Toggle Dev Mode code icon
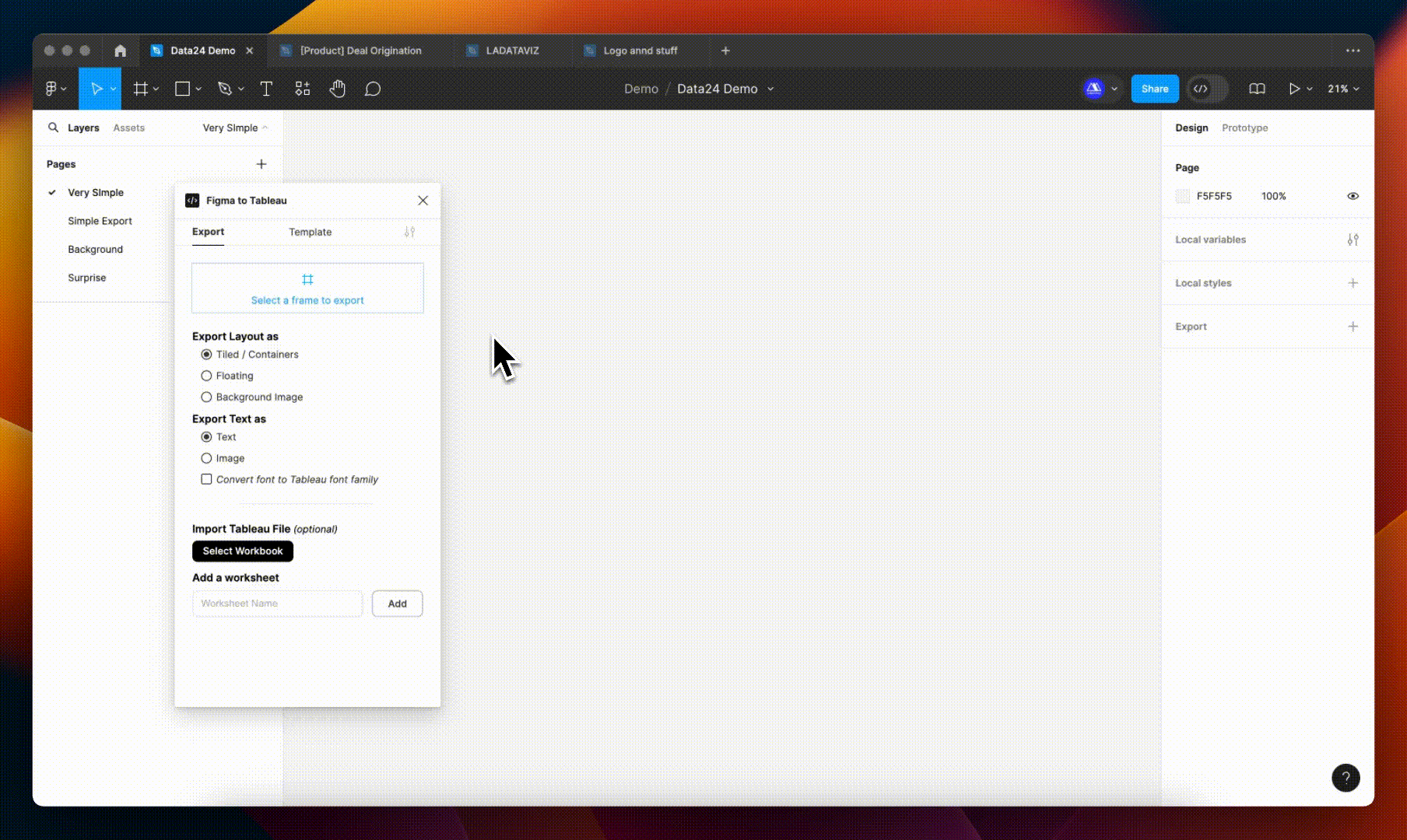Viewport: 1407px width, 840px height. point(1201,89)
